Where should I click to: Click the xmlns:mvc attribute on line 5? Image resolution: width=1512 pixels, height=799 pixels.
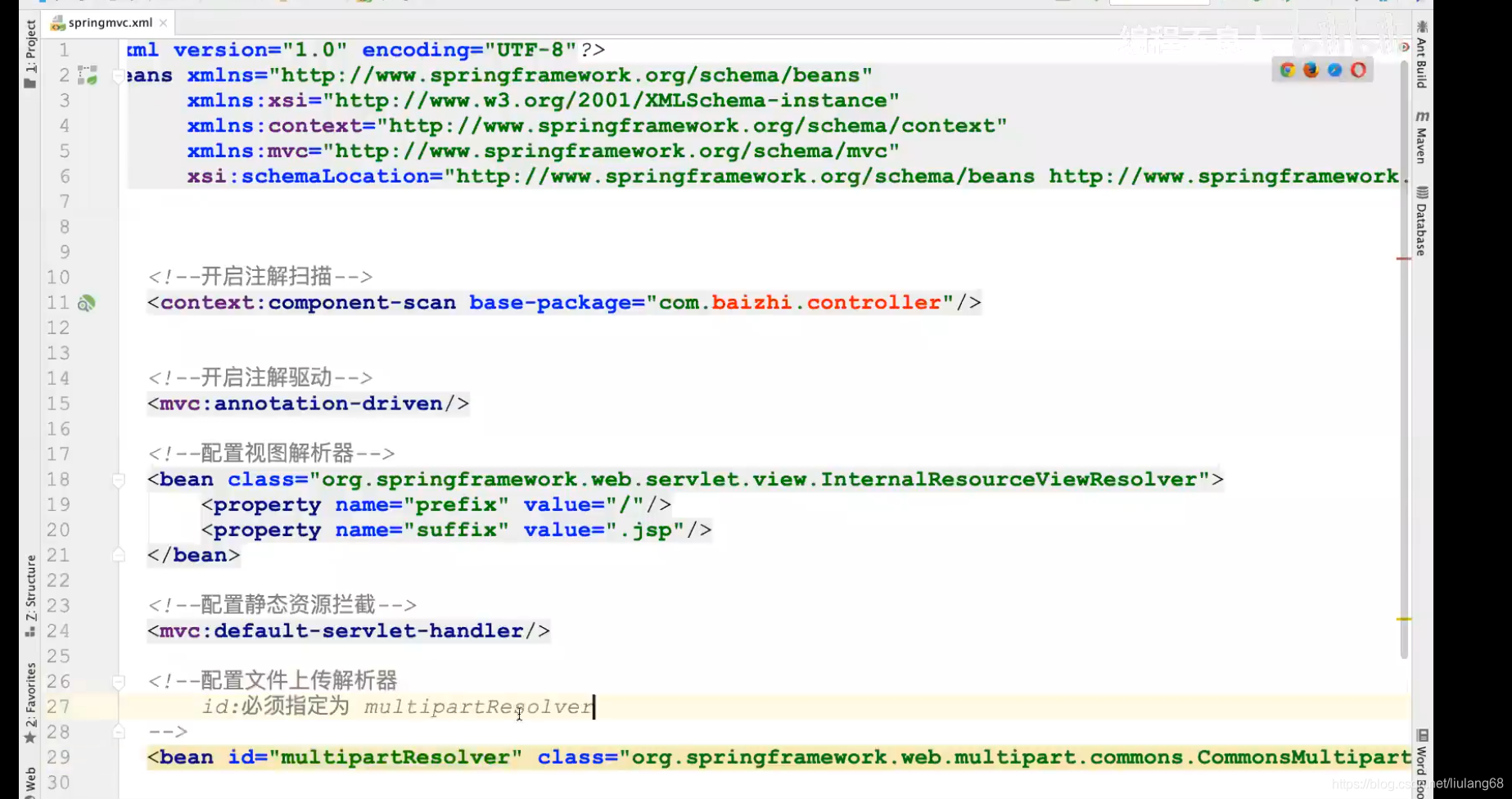(x=543, y=151)
